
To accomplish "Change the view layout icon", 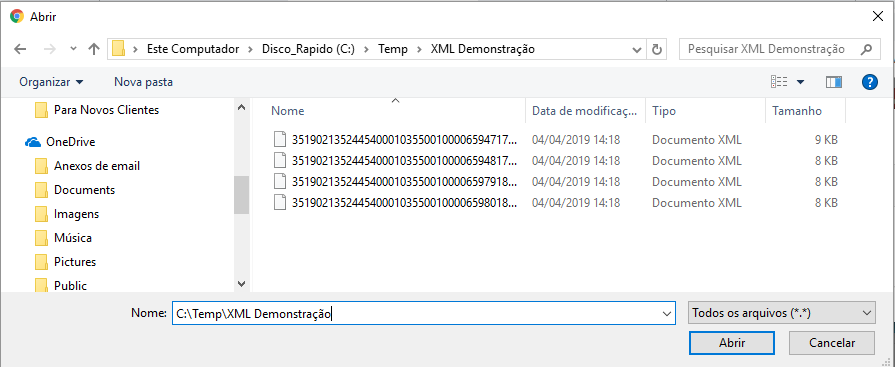I will click(779, 82).
